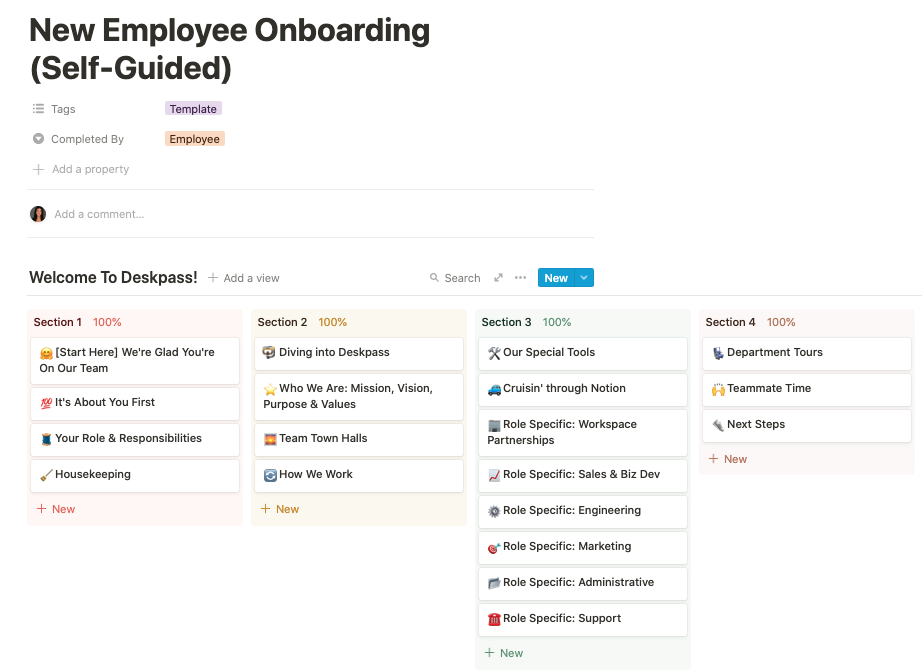Viewport: 922px width, 671px height.
Task: Click the Welcome To Deskpass! view title
Action: tap(113, 278)
